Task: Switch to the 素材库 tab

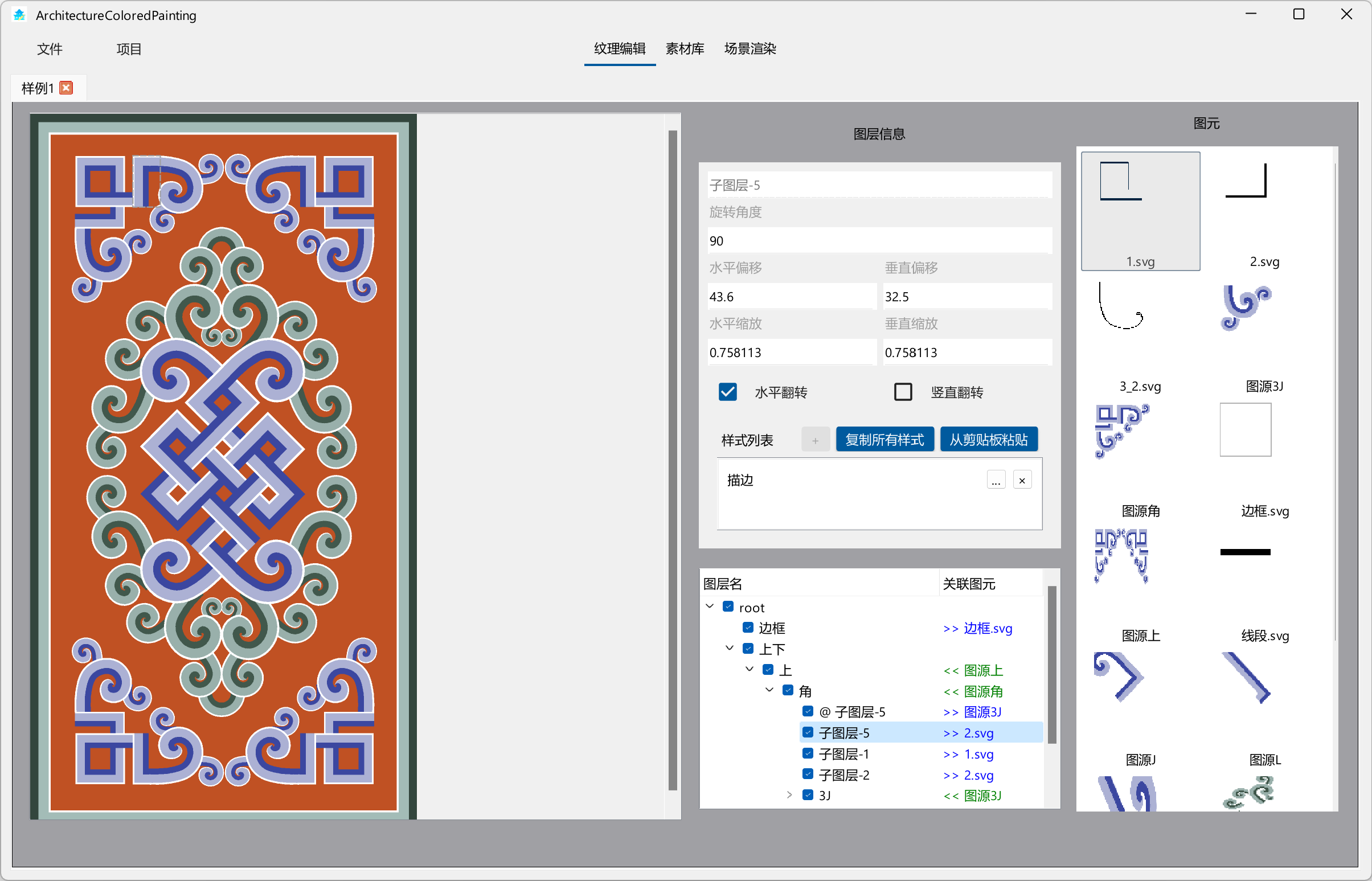Action: (685, 48)
